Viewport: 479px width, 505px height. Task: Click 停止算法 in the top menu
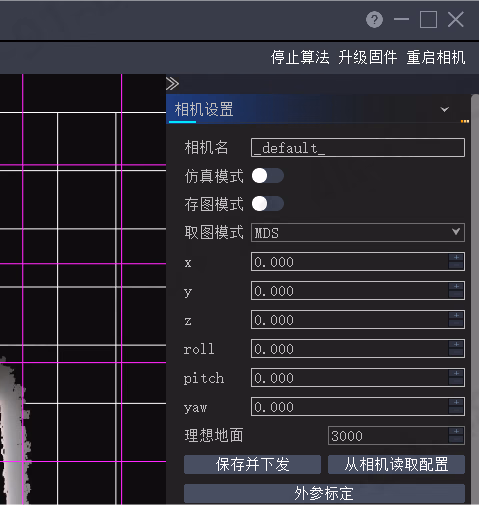300,57
